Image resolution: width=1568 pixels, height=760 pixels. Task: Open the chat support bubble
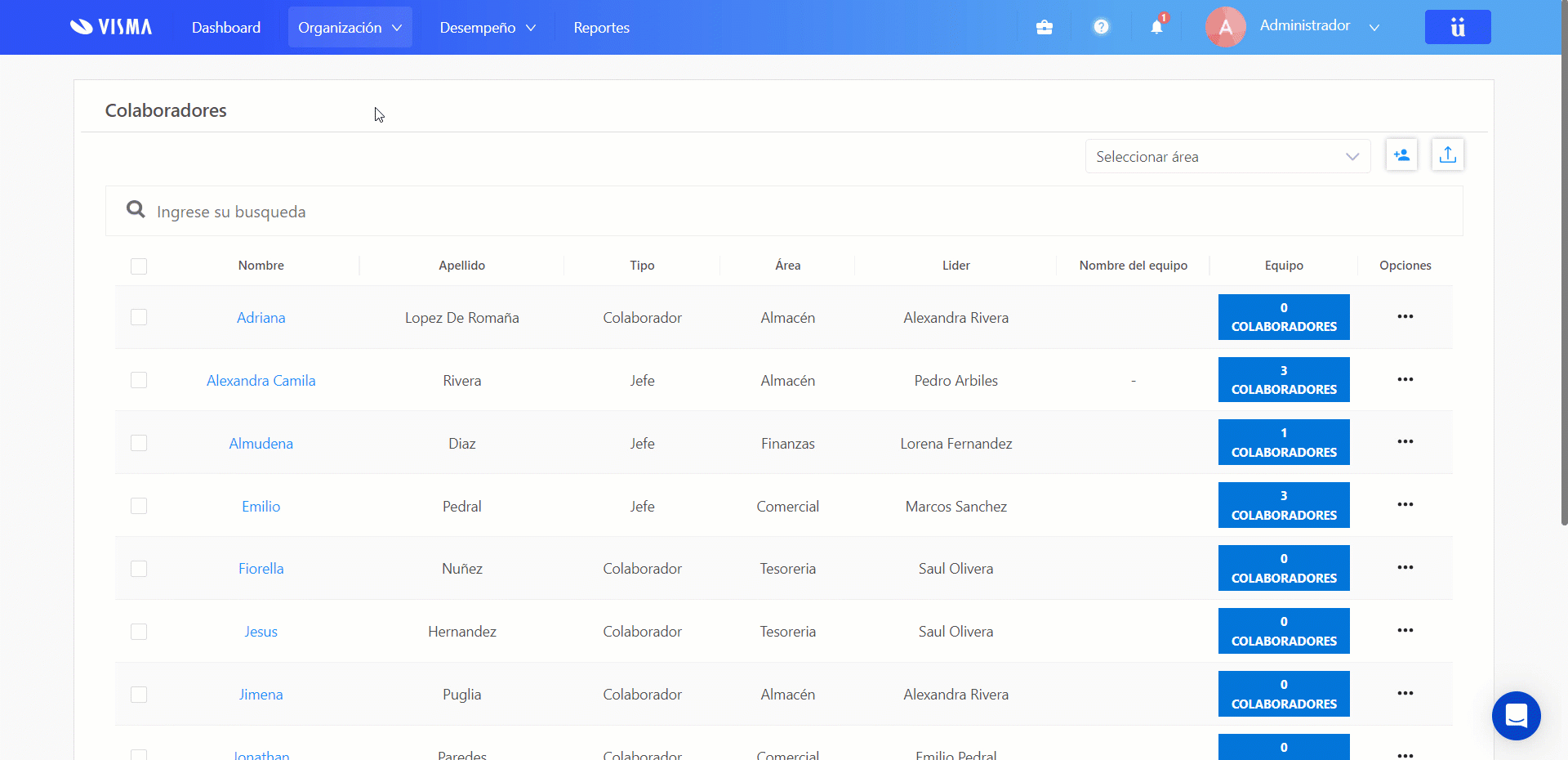point(1516,716)
